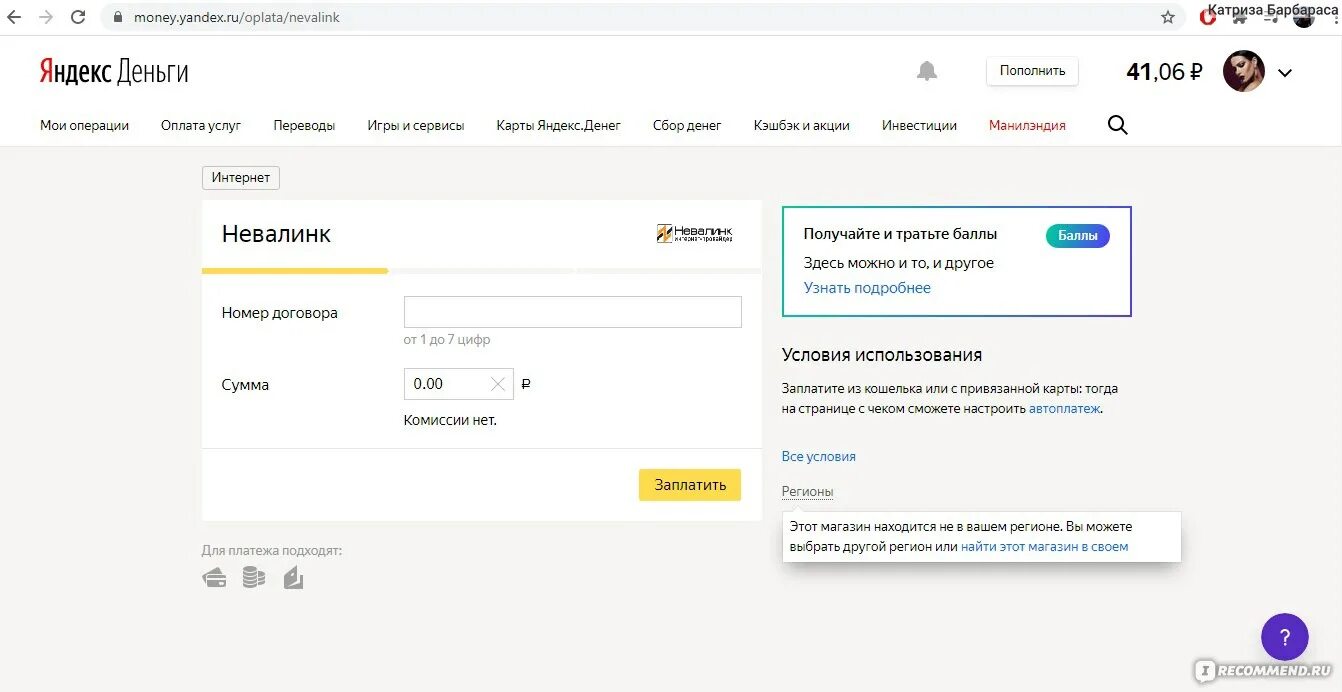Reload the page with the refresh icon
Image resolution: width=1342 pixels, height=692 pixels.
click(78, 17)
